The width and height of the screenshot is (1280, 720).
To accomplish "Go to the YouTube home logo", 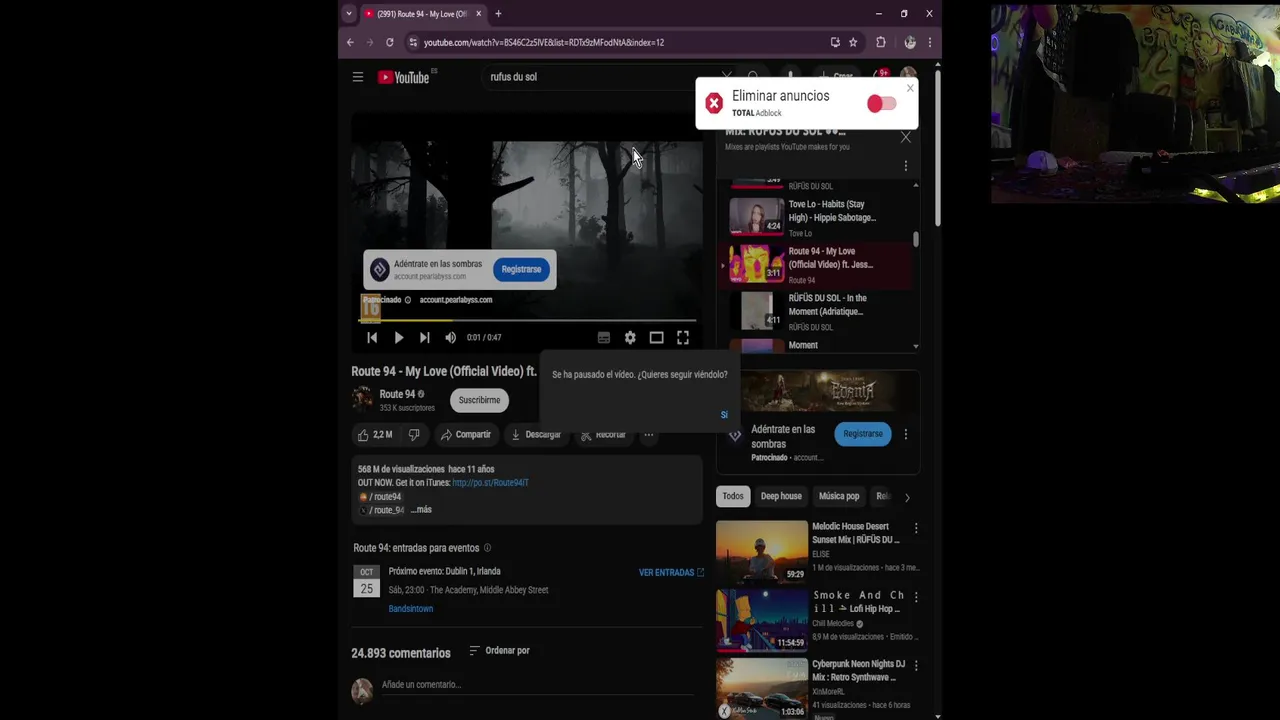I will pyautogui.click(x=404, y=77).
